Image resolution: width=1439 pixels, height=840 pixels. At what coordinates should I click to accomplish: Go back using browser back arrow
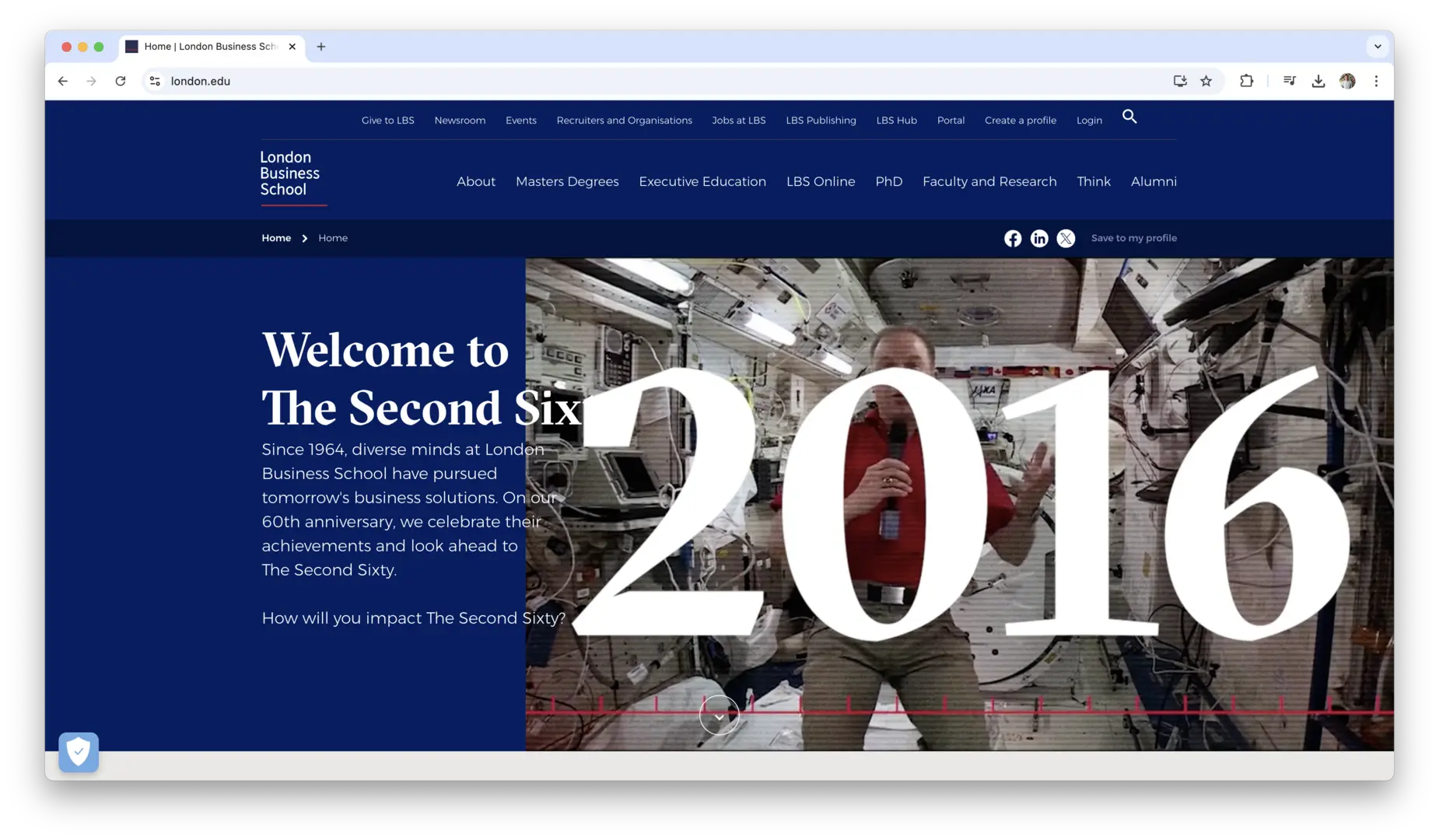tap(63, 81)
